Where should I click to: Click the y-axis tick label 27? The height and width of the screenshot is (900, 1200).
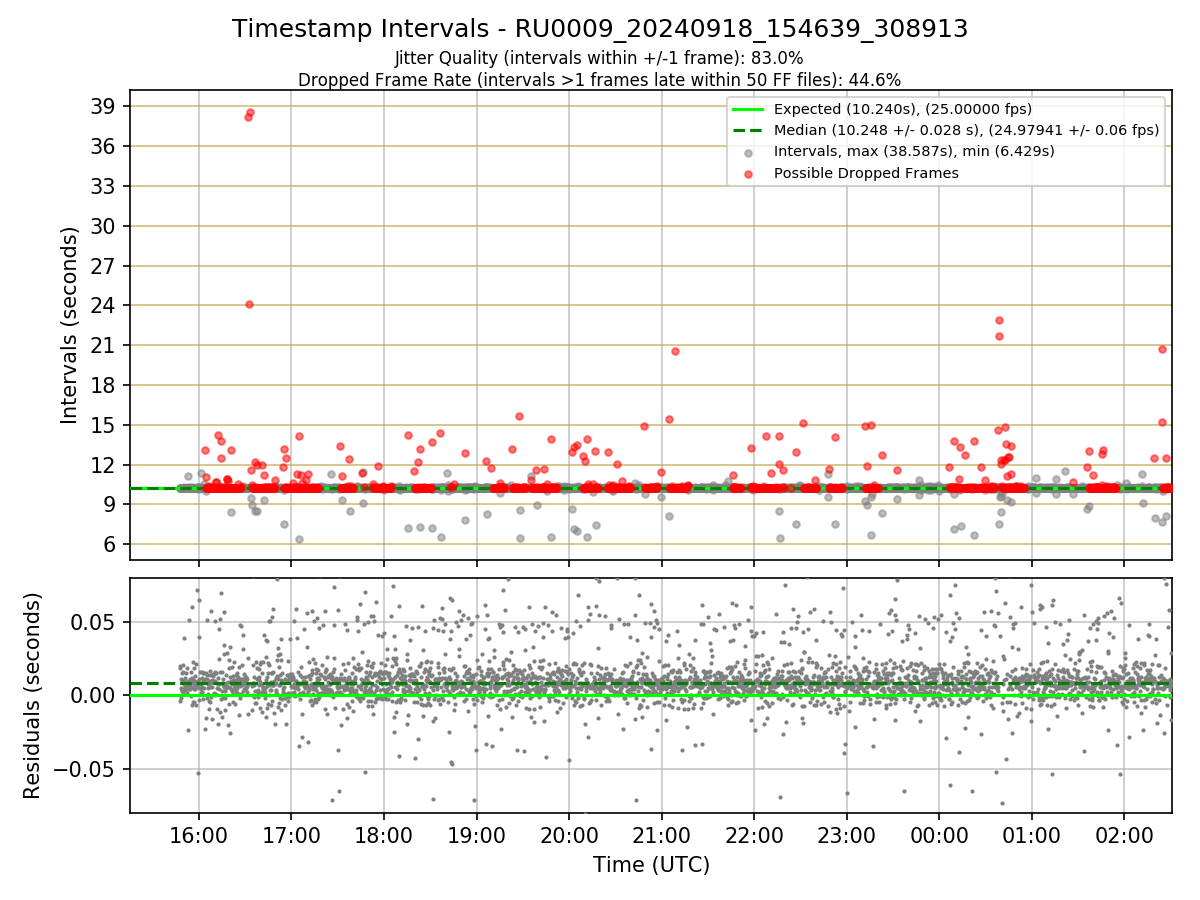pyautogui.click(x=102, y=266)
